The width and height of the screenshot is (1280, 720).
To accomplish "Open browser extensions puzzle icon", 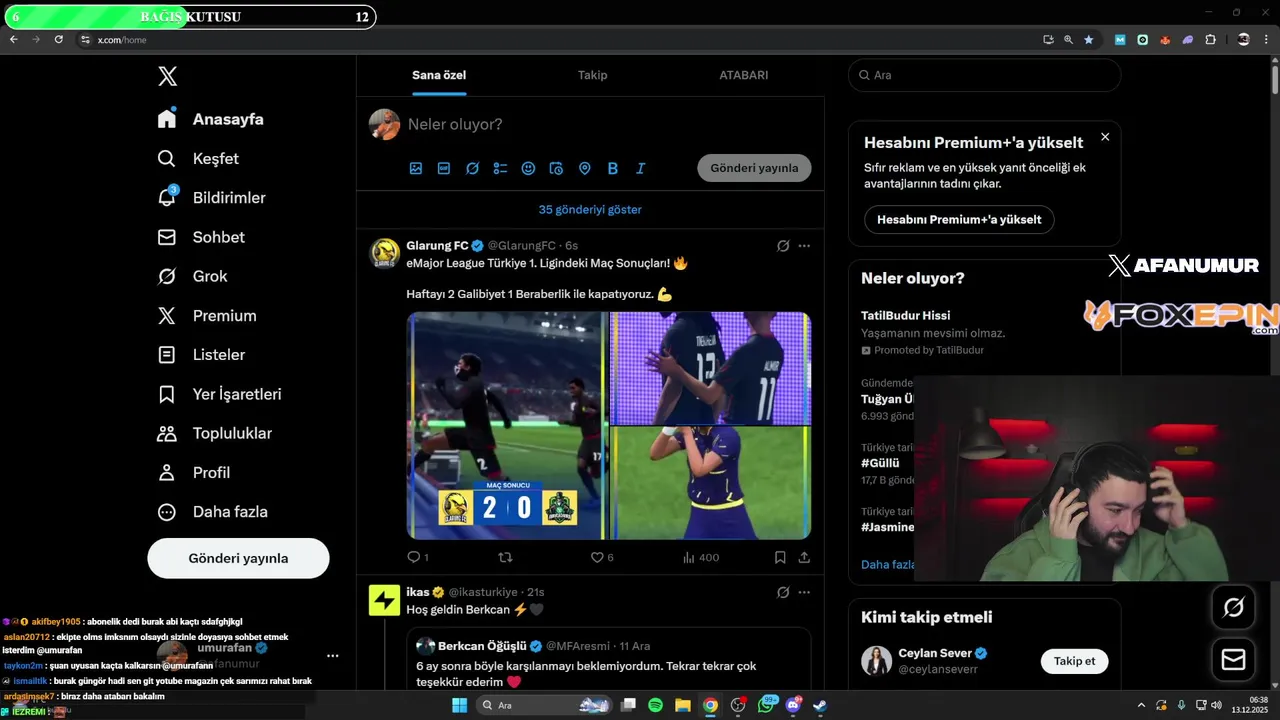I will point(1210,39).
